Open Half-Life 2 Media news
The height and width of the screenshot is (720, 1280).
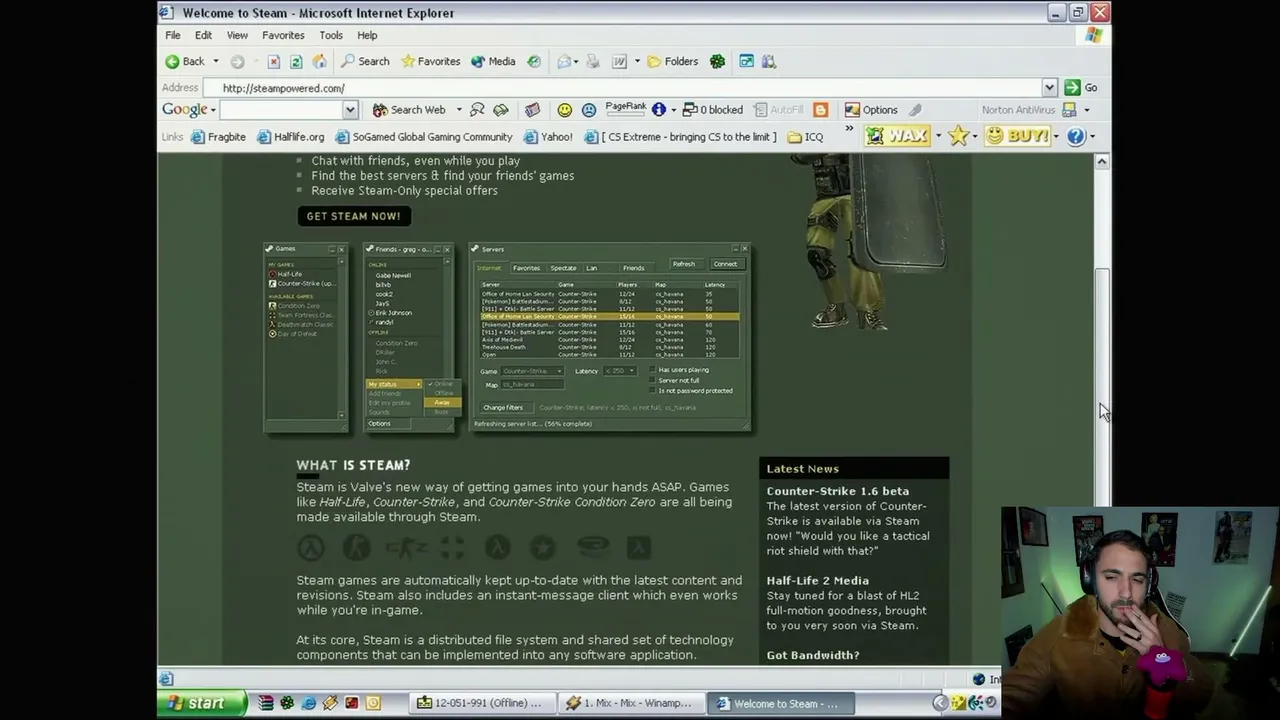tap(818, 580)
